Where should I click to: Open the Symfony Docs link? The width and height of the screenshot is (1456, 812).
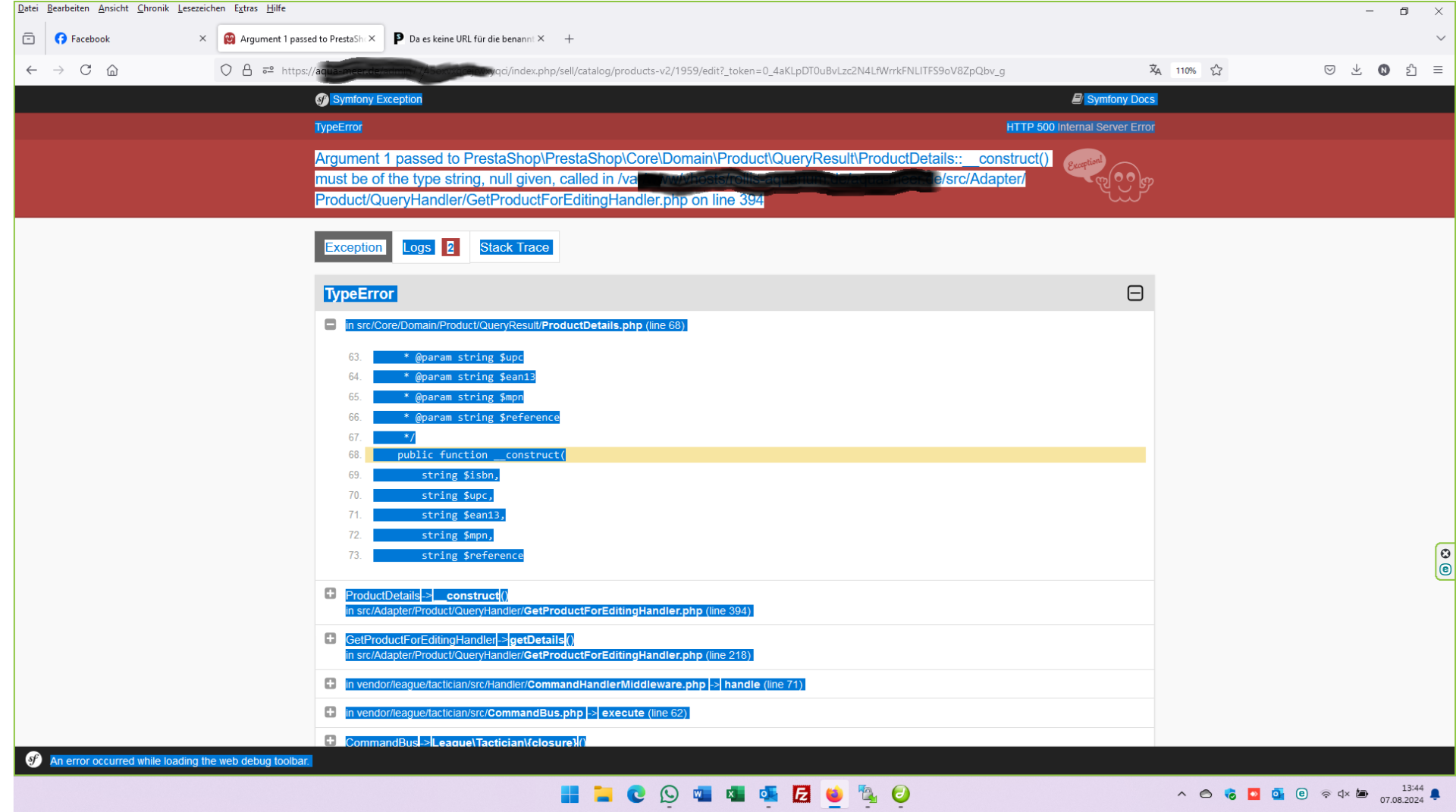click(x=1113, y=99)
